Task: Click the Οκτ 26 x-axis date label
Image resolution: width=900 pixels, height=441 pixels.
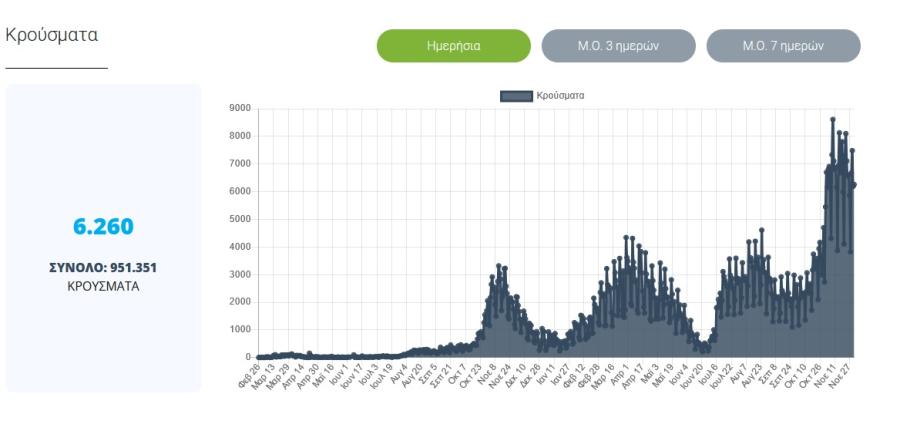Action: tap(811, 374)
